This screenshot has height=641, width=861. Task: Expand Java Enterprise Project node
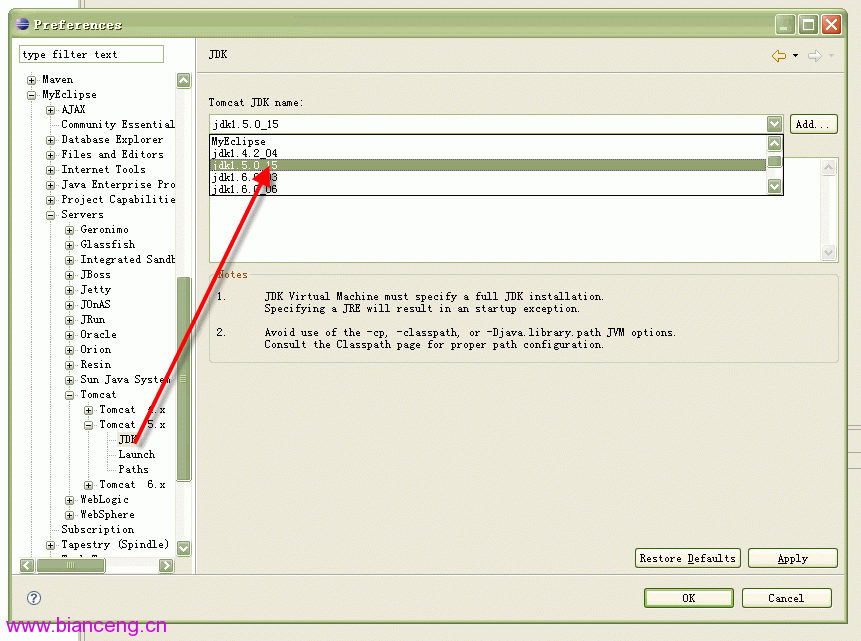click(51, 185)
